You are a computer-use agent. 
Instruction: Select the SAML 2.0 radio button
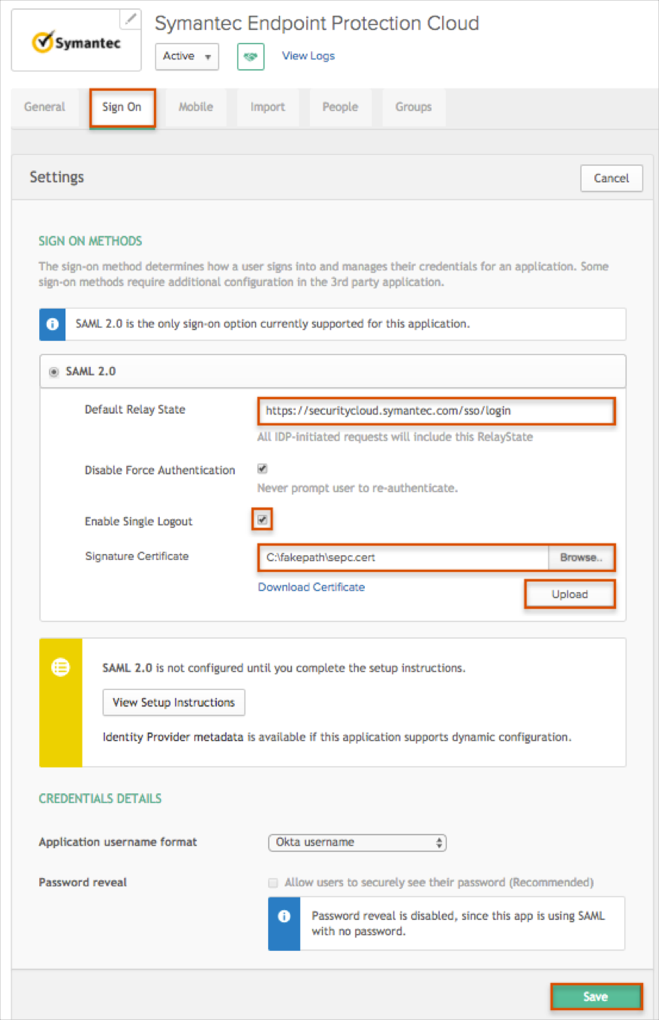click(x=53, y=371)
